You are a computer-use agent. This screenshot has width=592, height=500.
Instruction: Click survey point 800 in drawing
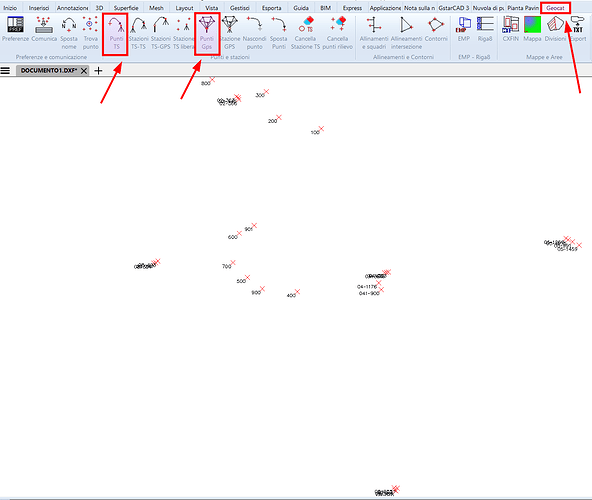click(x=212, y=80)
